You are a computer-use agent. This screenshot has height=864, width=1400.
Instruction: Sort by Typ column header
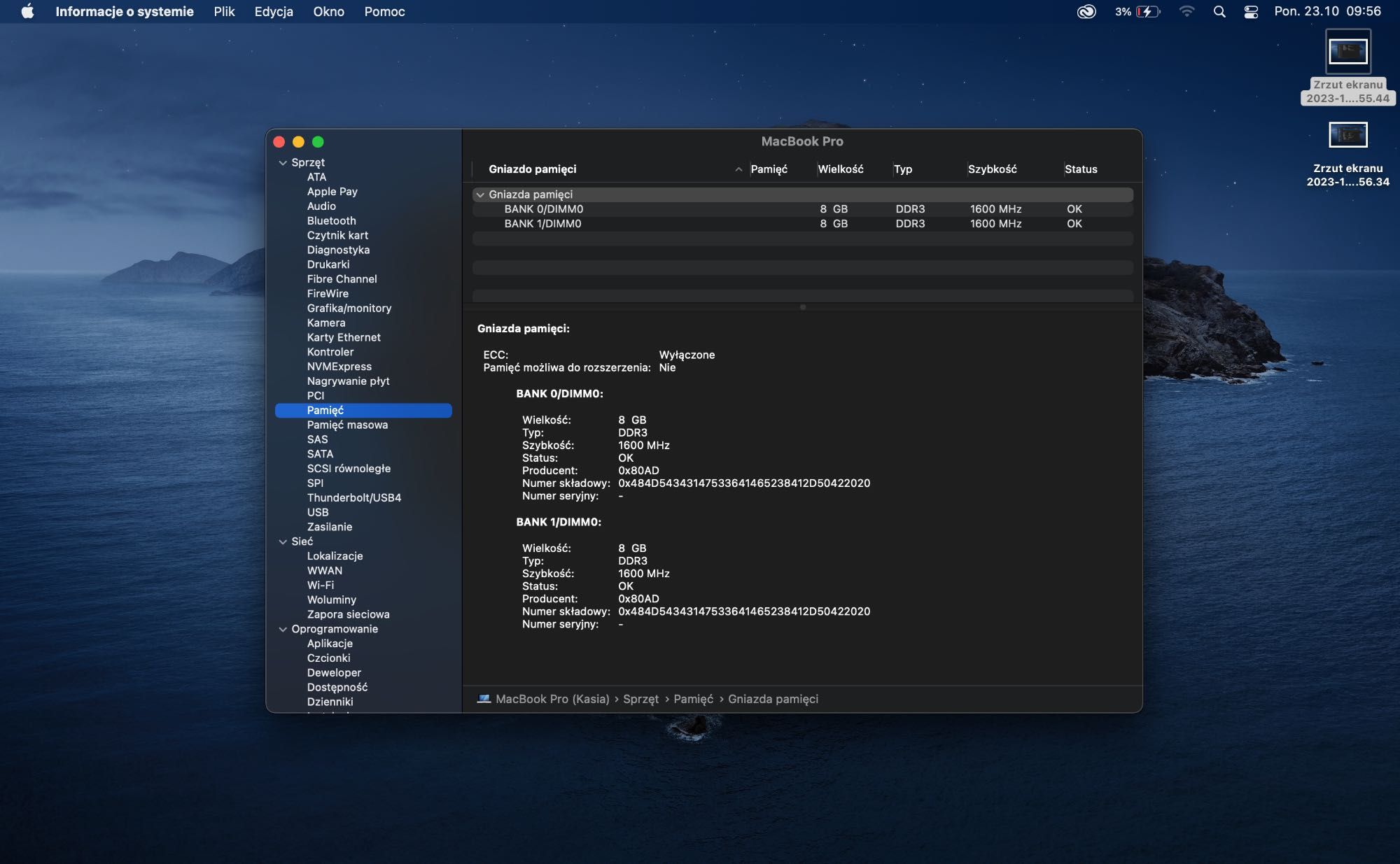click(x=902, y=169)
